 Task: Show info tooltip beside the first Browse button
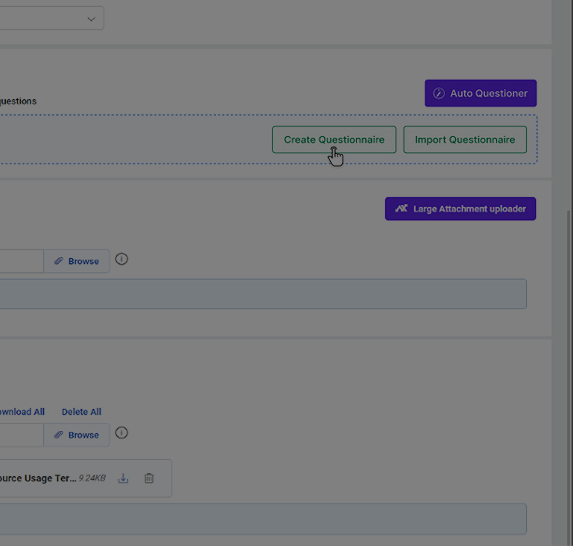121,259
